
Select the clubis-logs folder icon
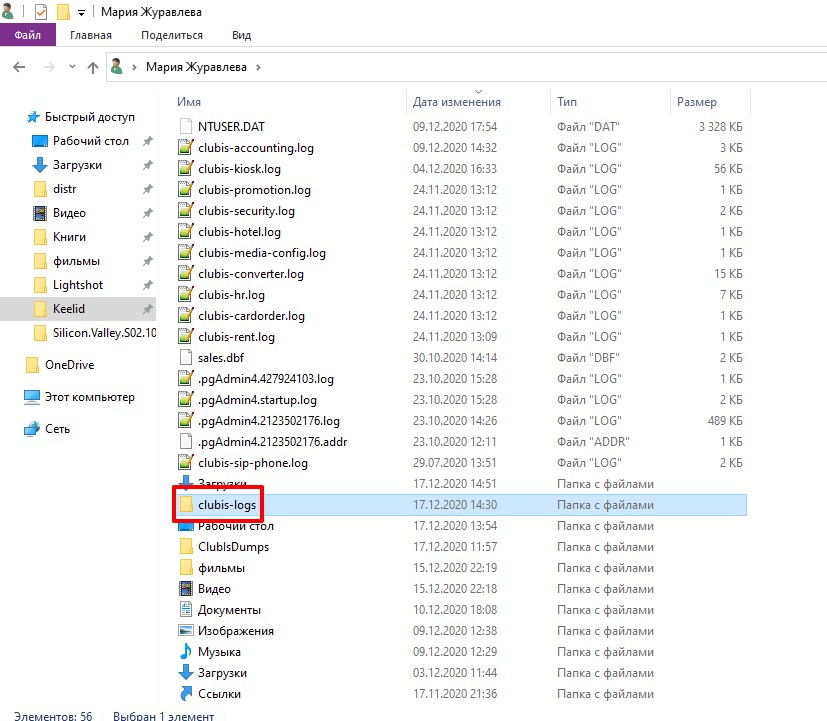pyautogui.click(x=186, y=505)
